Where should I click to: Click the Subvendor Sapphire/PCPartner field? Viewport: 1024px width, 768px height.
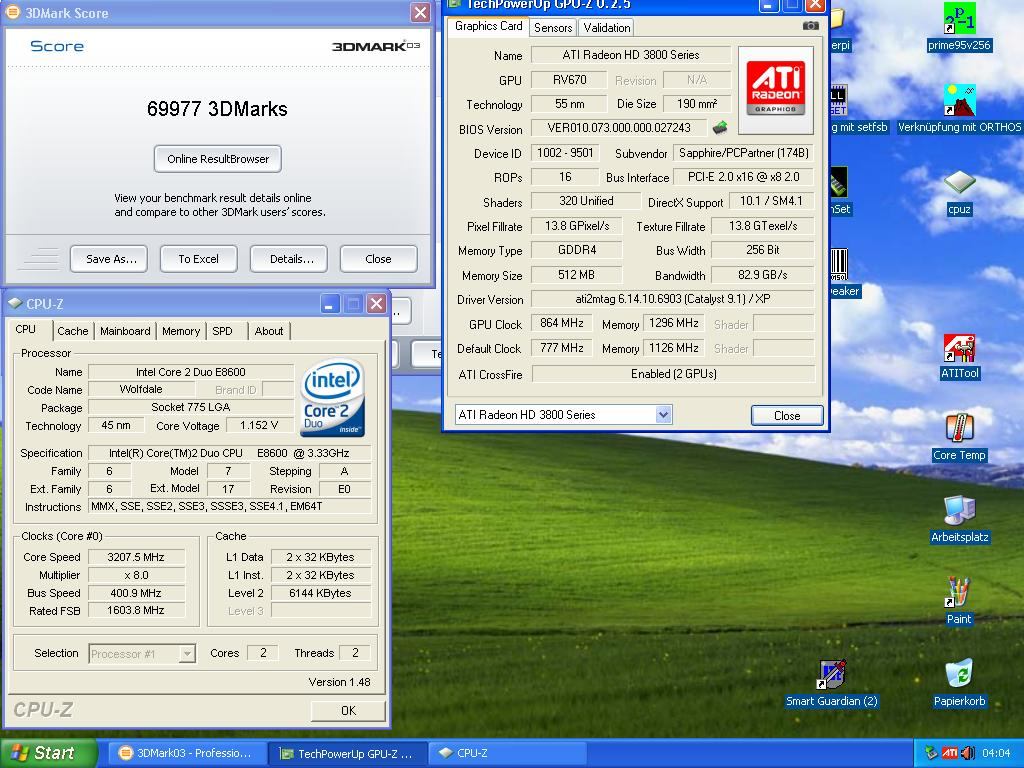744,153
